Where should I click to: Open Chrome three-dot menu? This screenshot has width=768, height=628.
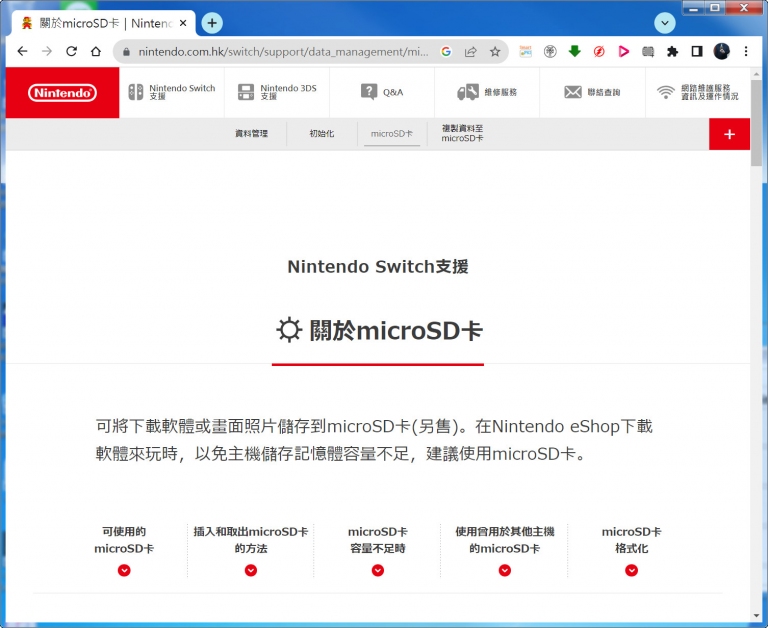coord(746,51)
